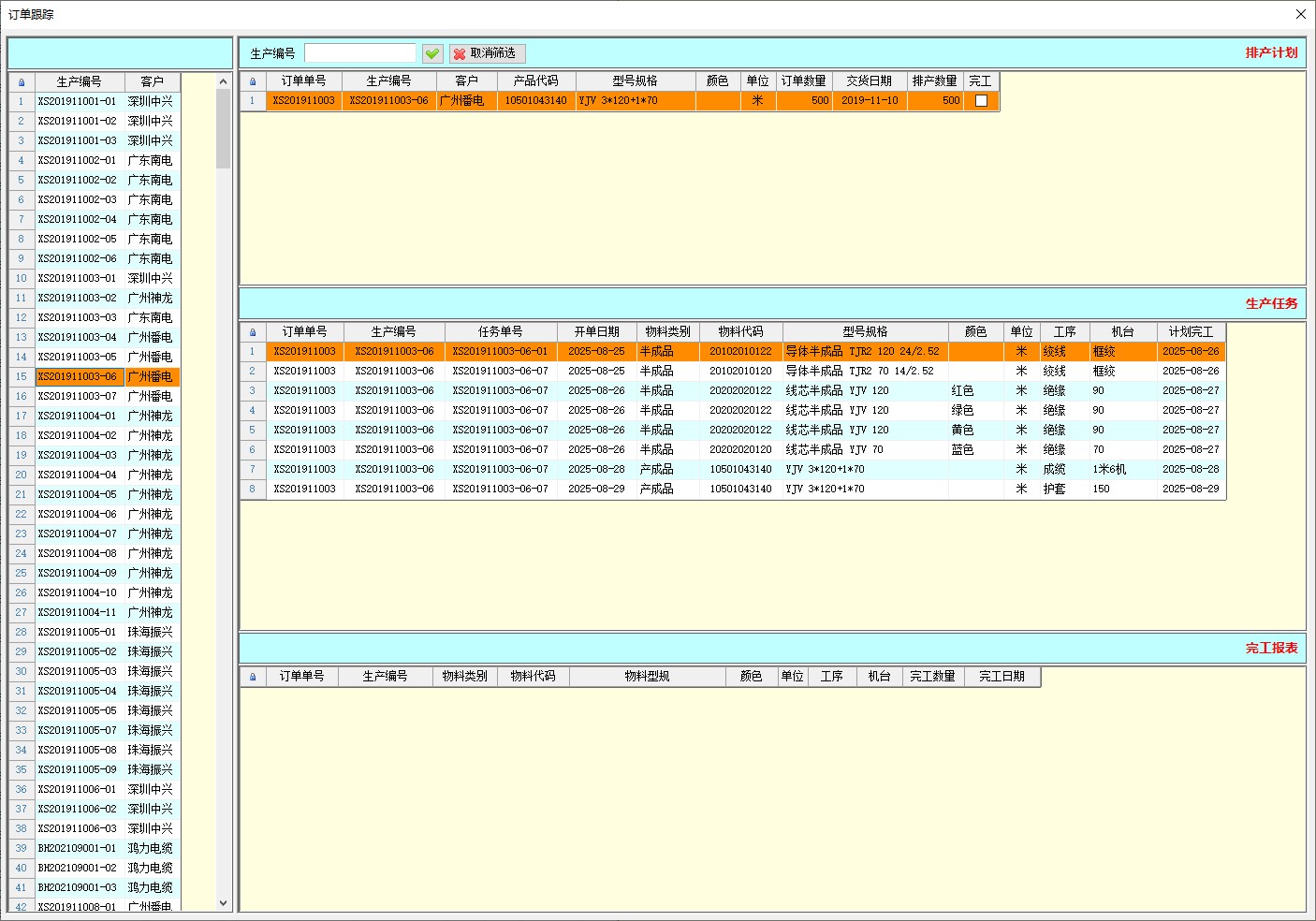Click lock icon in 排产计划 grid header

click(x=252, y=81)
